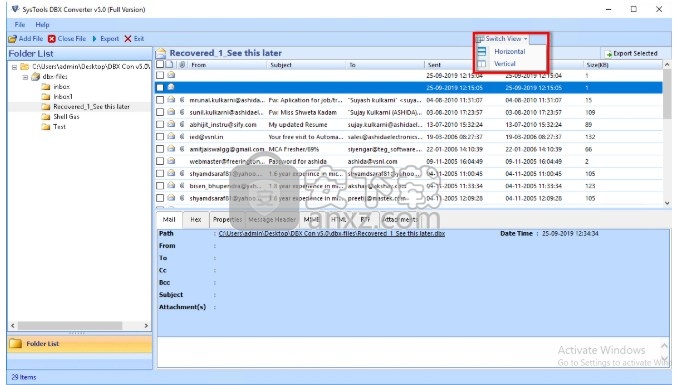Image resolution: width=674 pixels, height=385 pixels.
Task: Click the bottom Folder List pane icon
Action: pos(16,344)
